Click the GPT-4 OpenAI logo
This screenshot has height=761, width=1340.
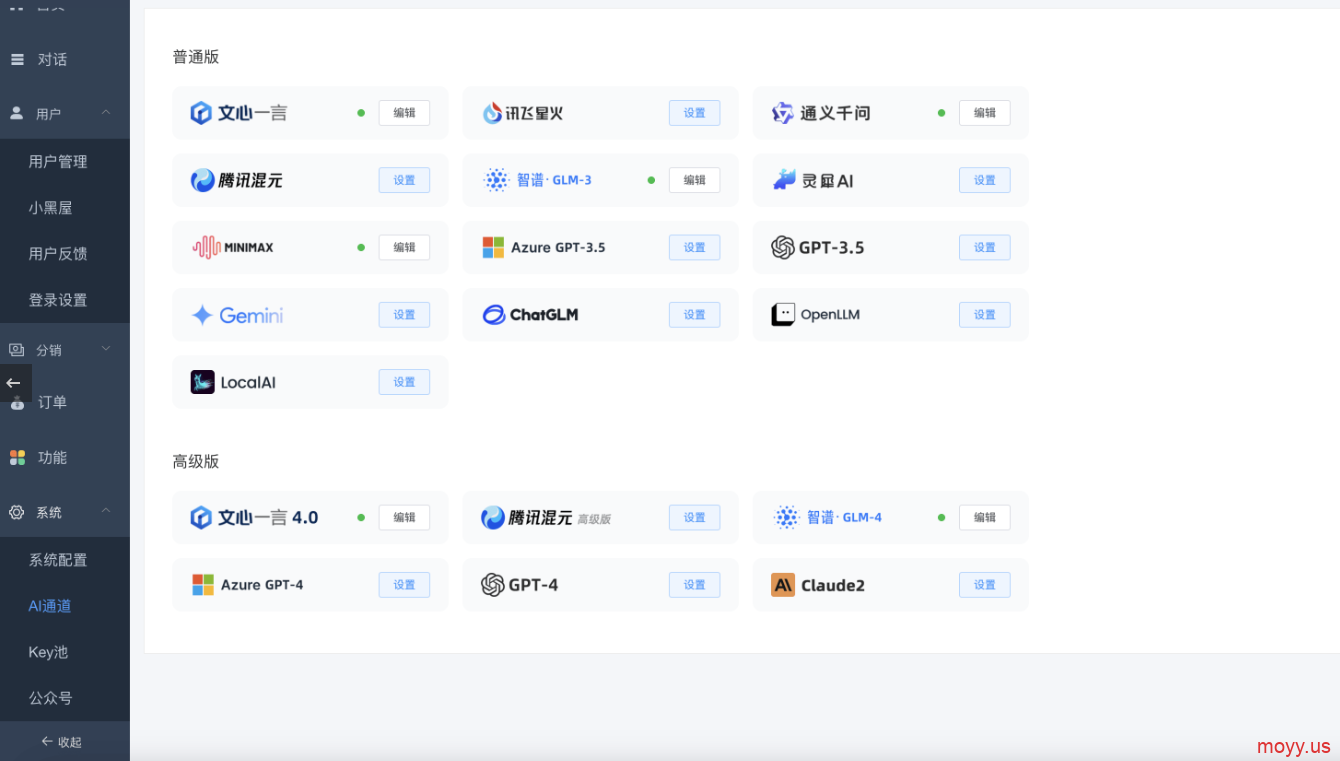pyautogui.click(x=493, y=585)
